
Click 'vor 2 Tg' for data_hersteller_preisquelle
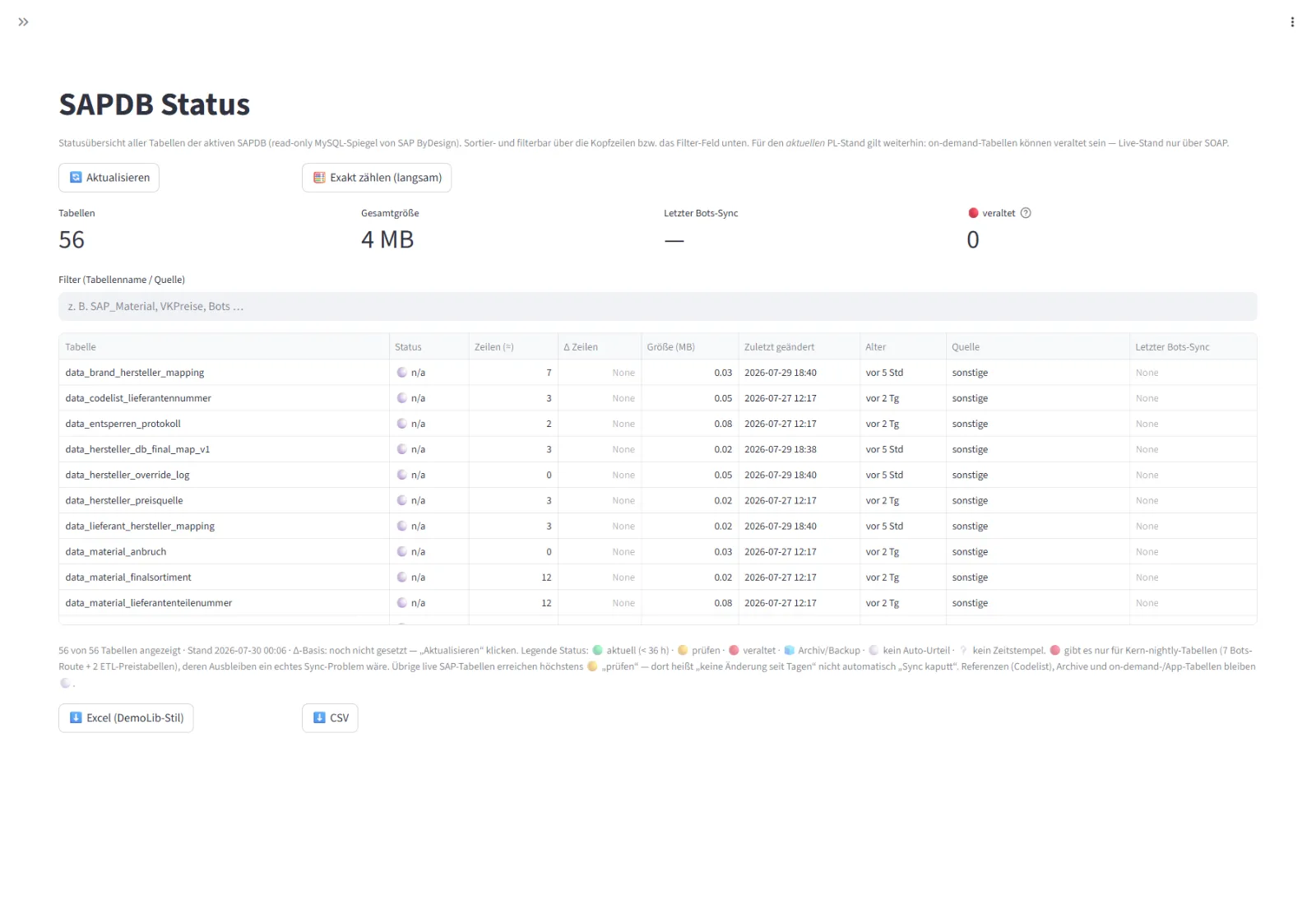click(x=903, y=500)
